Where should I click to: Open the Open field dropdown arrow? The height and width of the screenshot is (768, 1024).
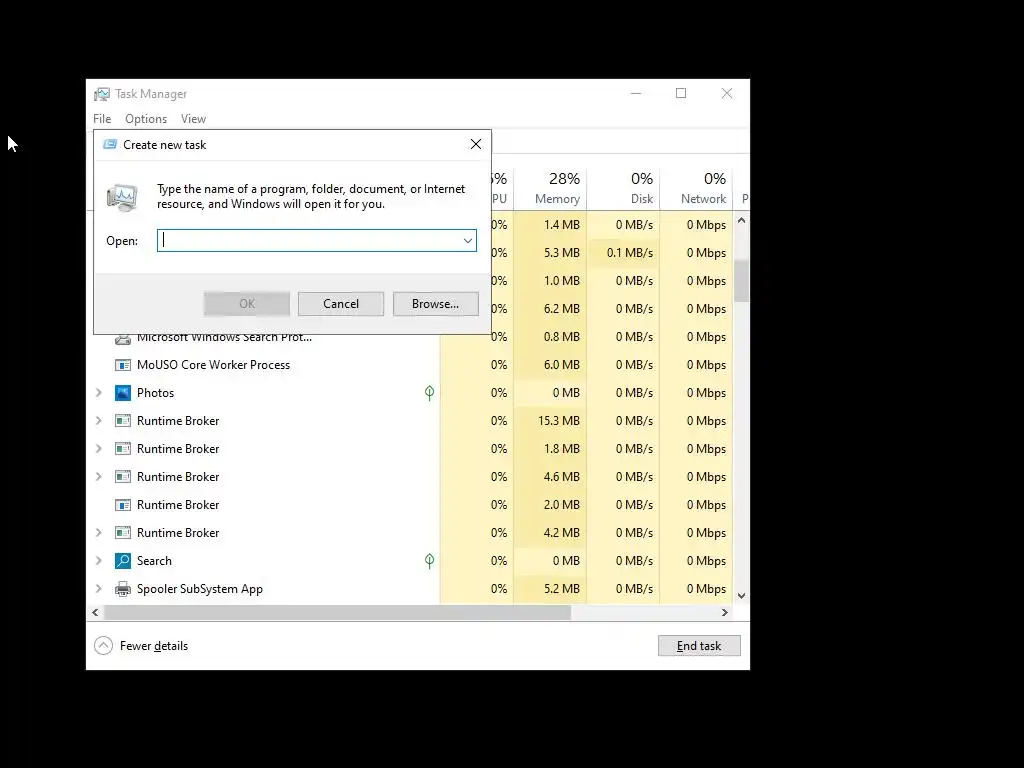[x=468, y=241]
